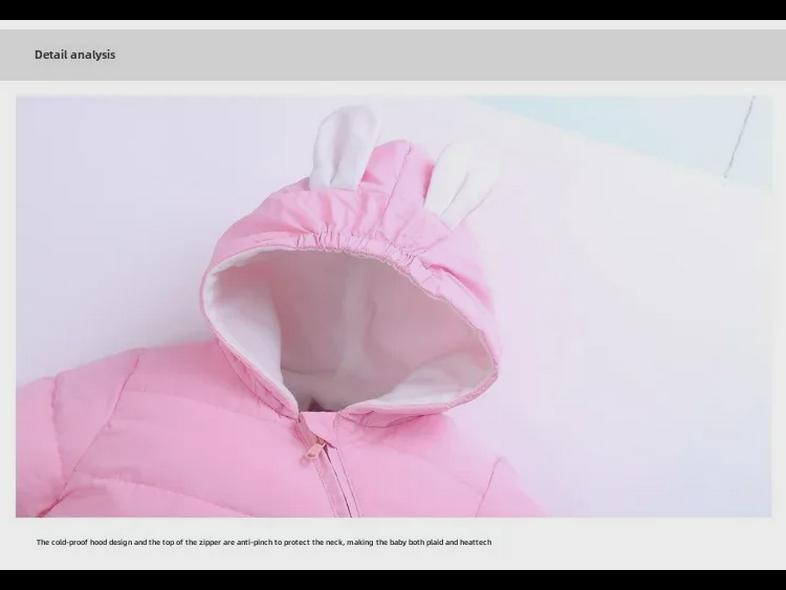Click the rose-gold zipper pull
This screenshot has height=590, width=786.
pyautogui.click(x=314, y=446)
